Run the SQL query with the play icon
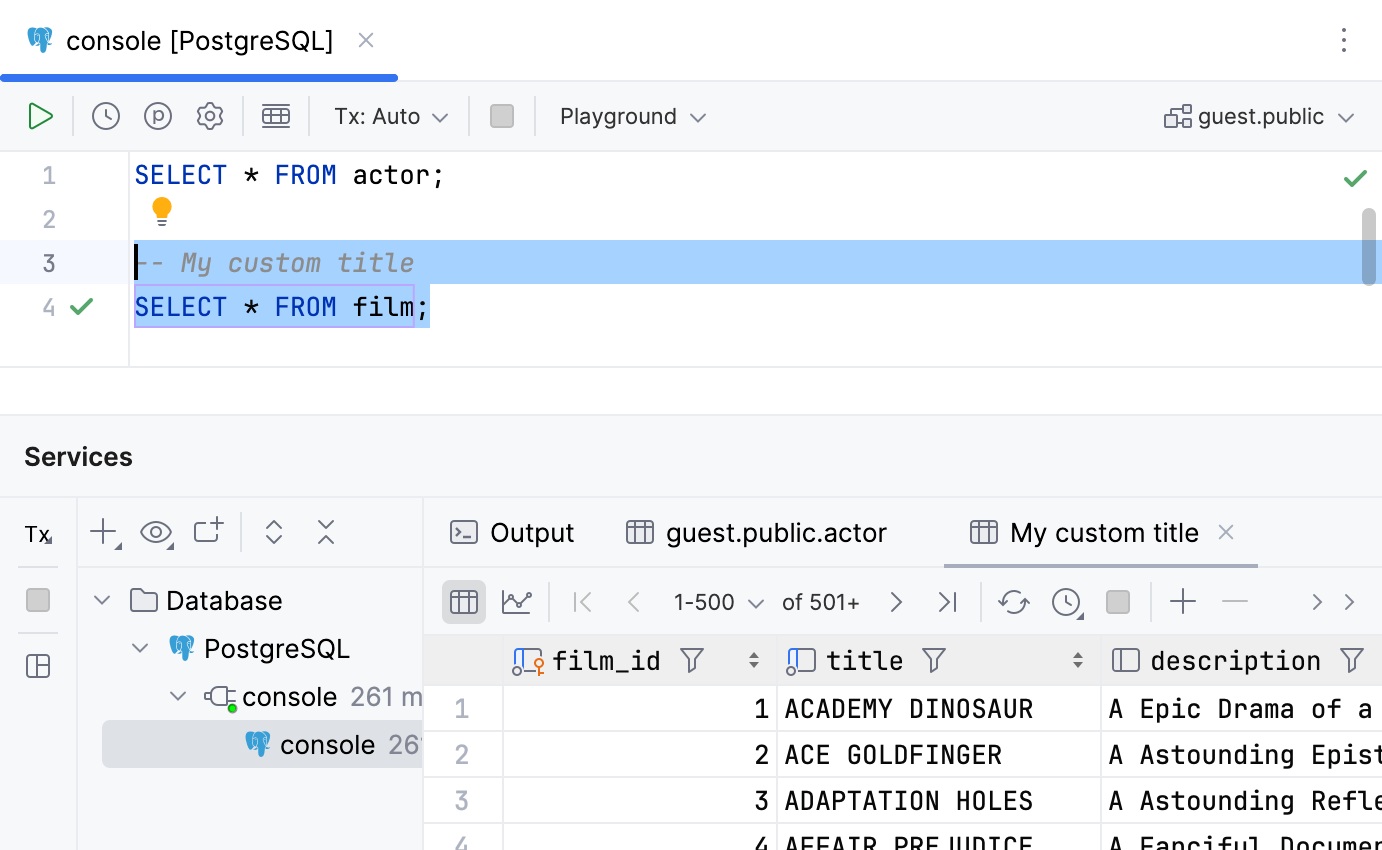This screenshot has width=1382, height=850. coord(41,116)
